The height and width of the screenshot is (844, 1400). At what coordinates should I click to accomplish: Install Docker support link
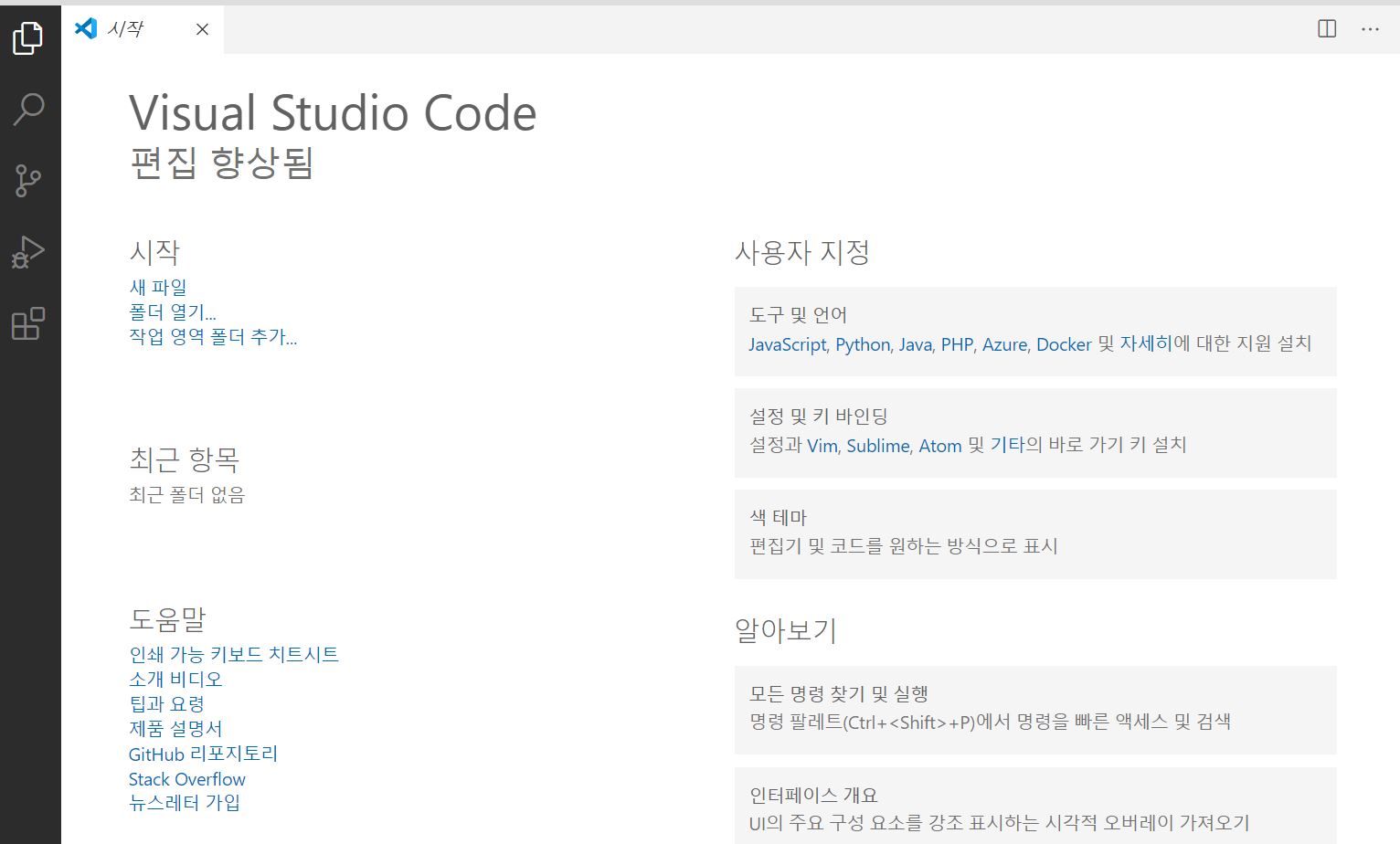(x=1064, y=344)
